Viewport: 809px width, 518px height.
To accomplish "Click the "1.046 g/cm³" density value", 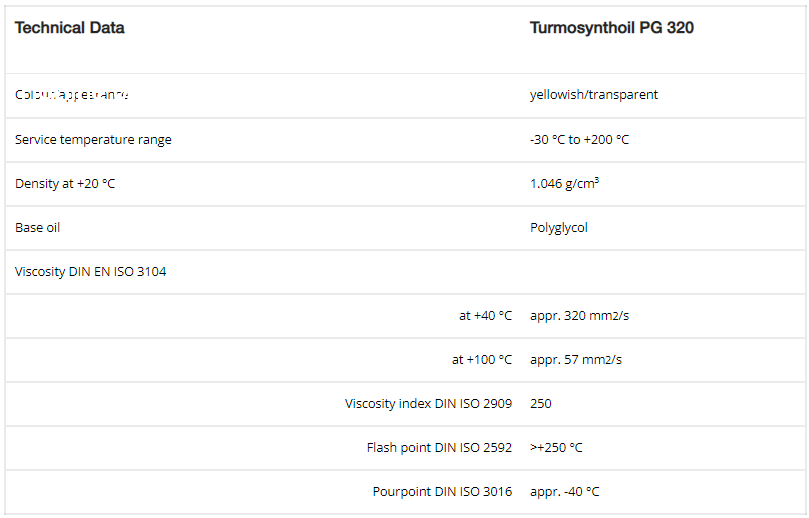I will point(564,184).
